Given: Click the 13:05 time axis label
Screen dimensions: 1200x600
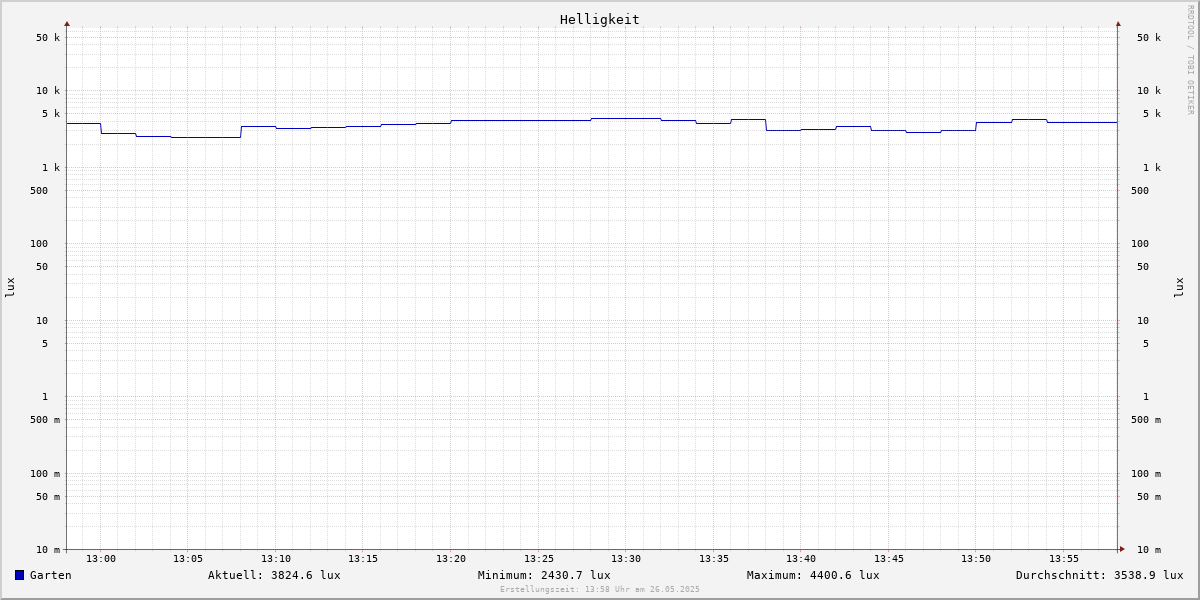Looking at the screenshot, I should (188, 559).
